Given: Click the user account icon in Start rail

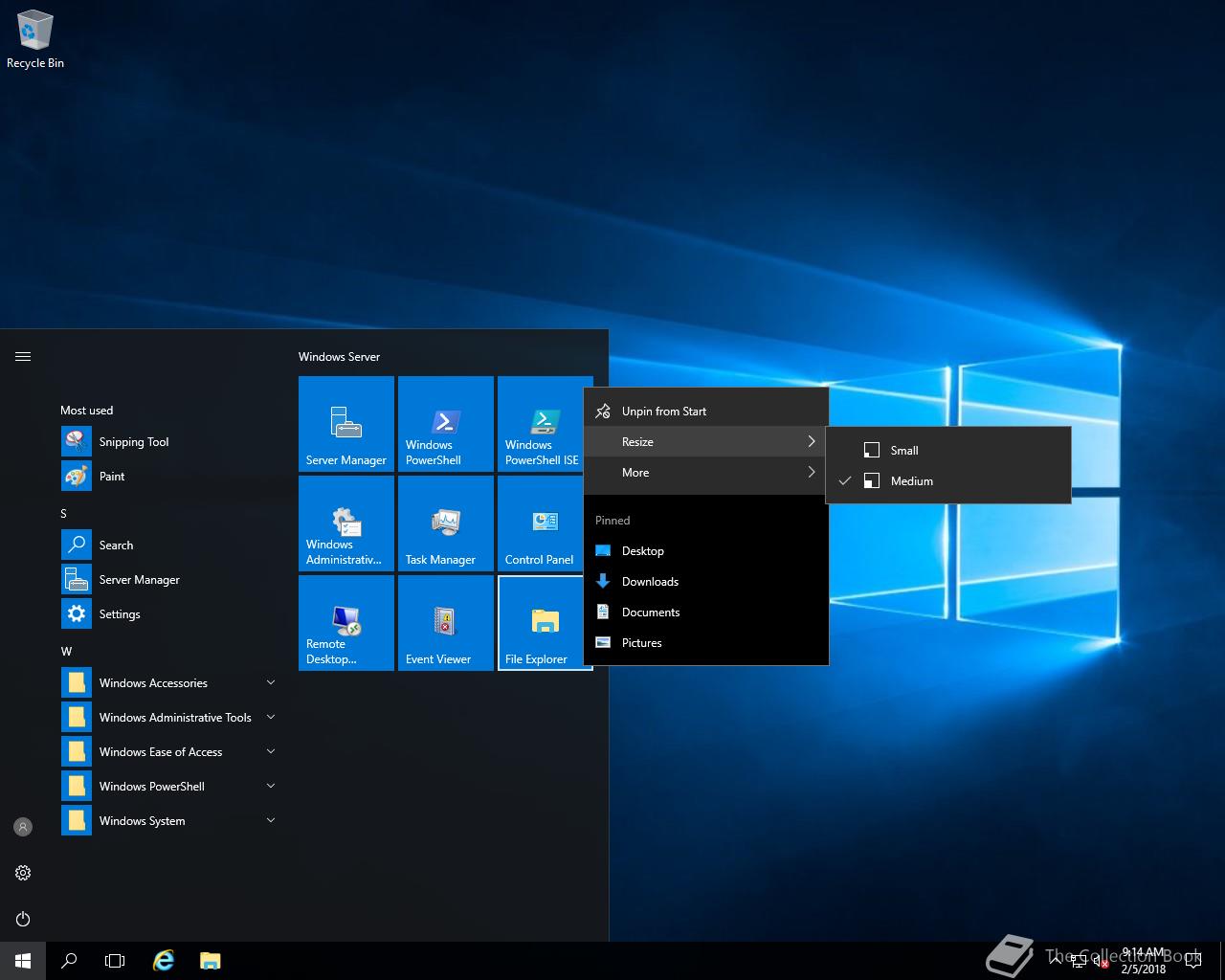Looking at the screenshot, I should pyautogui.click(x=23, y=827).
